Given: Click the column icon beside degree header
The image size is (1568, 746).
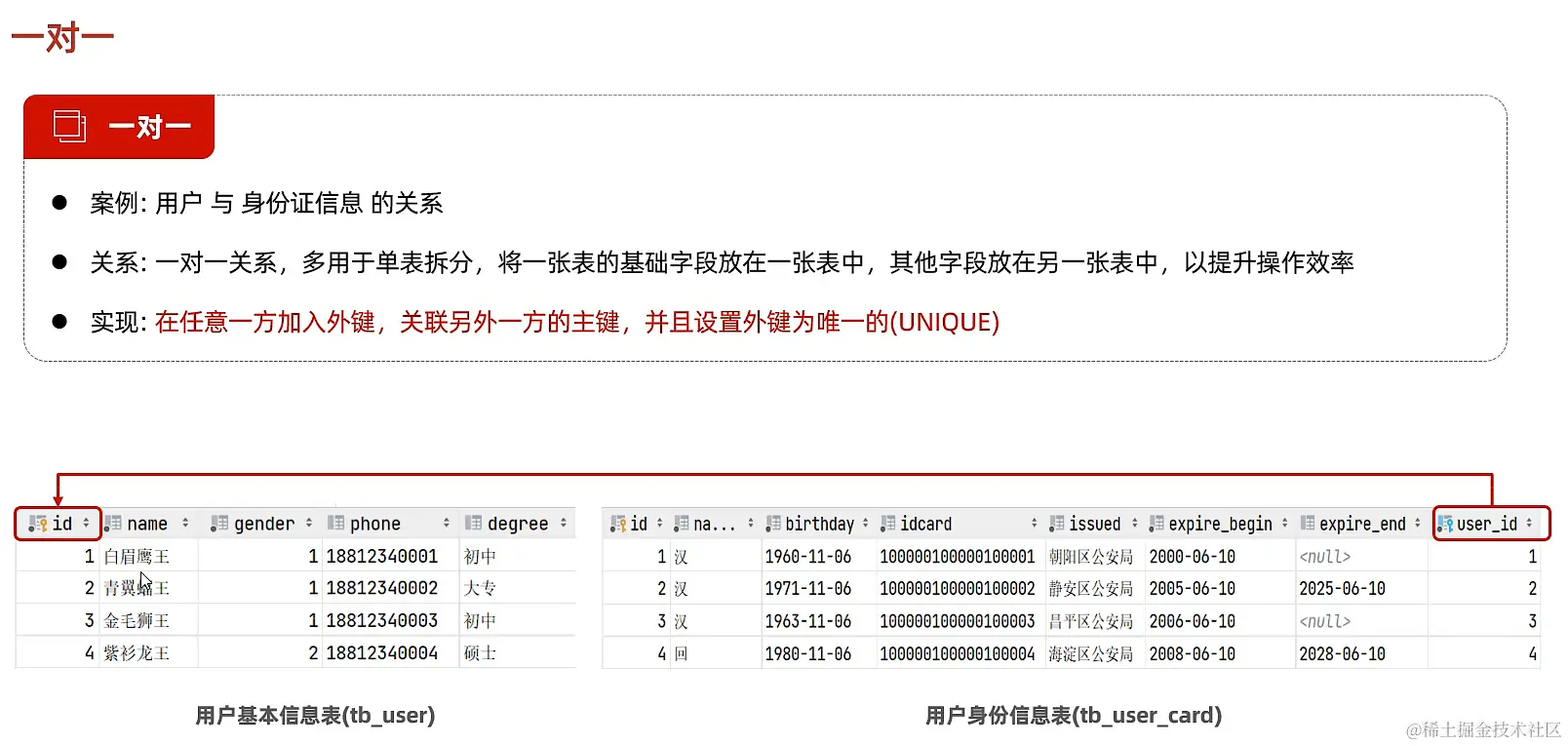Looking at the screenshot, I should 473,524.
